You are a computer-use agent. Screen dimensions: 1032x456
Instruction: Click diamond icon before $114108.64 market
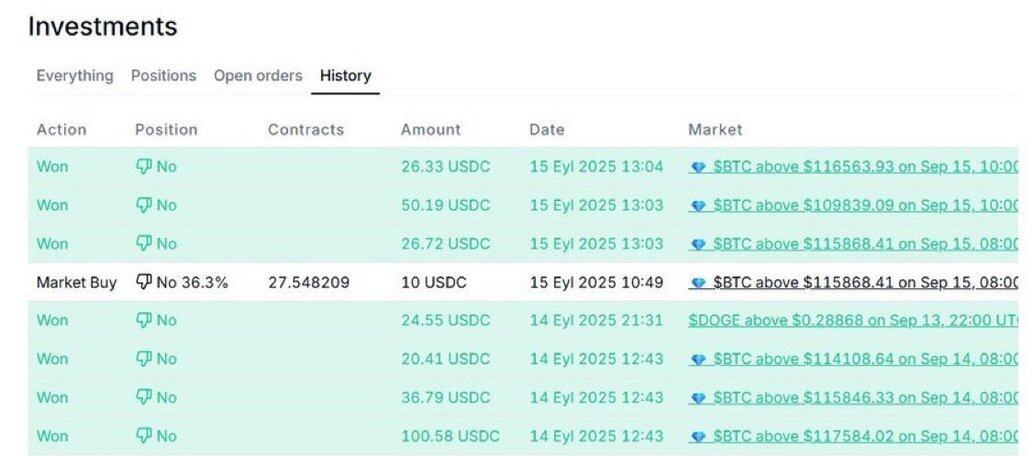(x=699, y=361)
